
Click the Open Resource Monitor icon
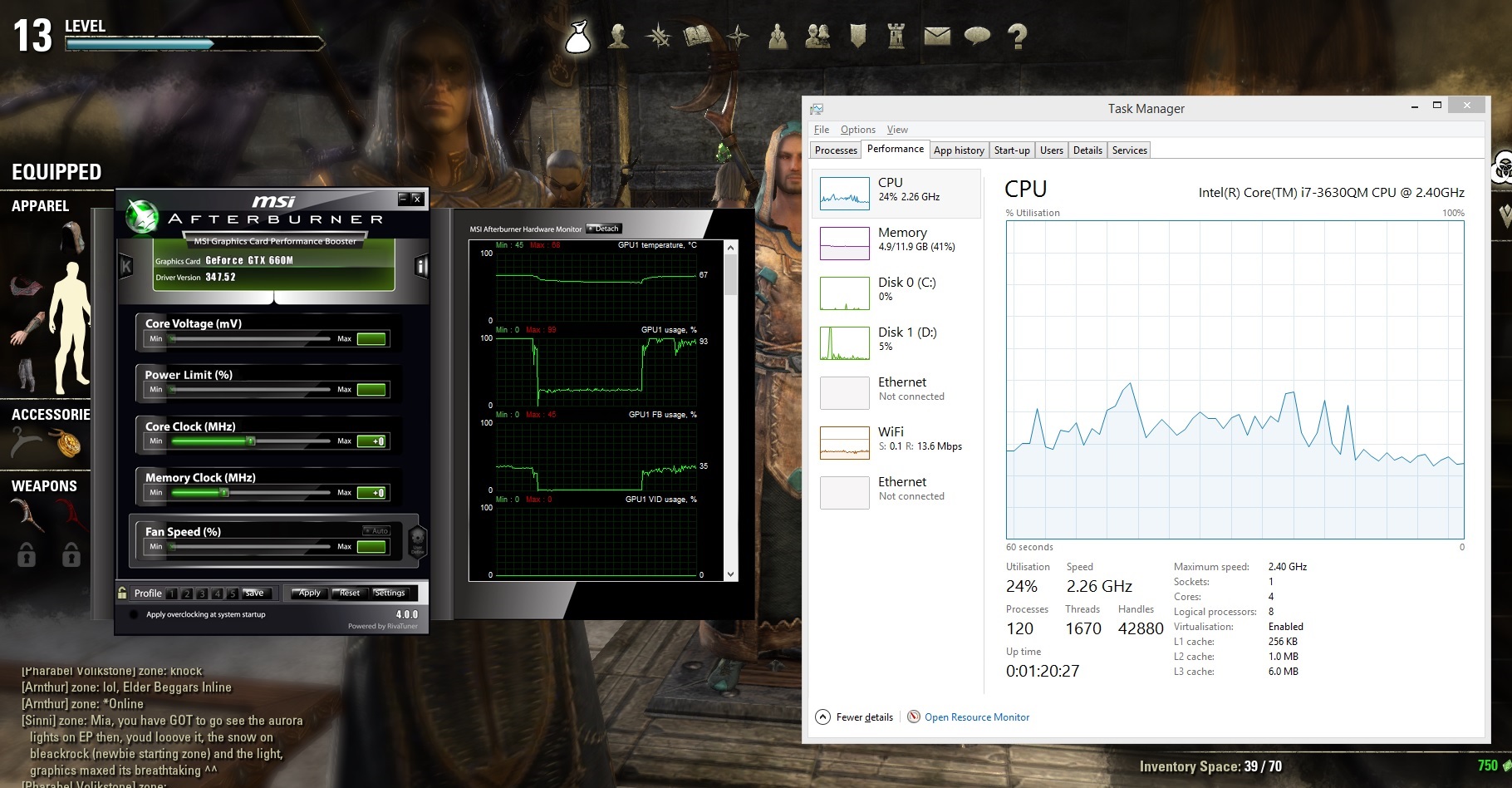914,717
